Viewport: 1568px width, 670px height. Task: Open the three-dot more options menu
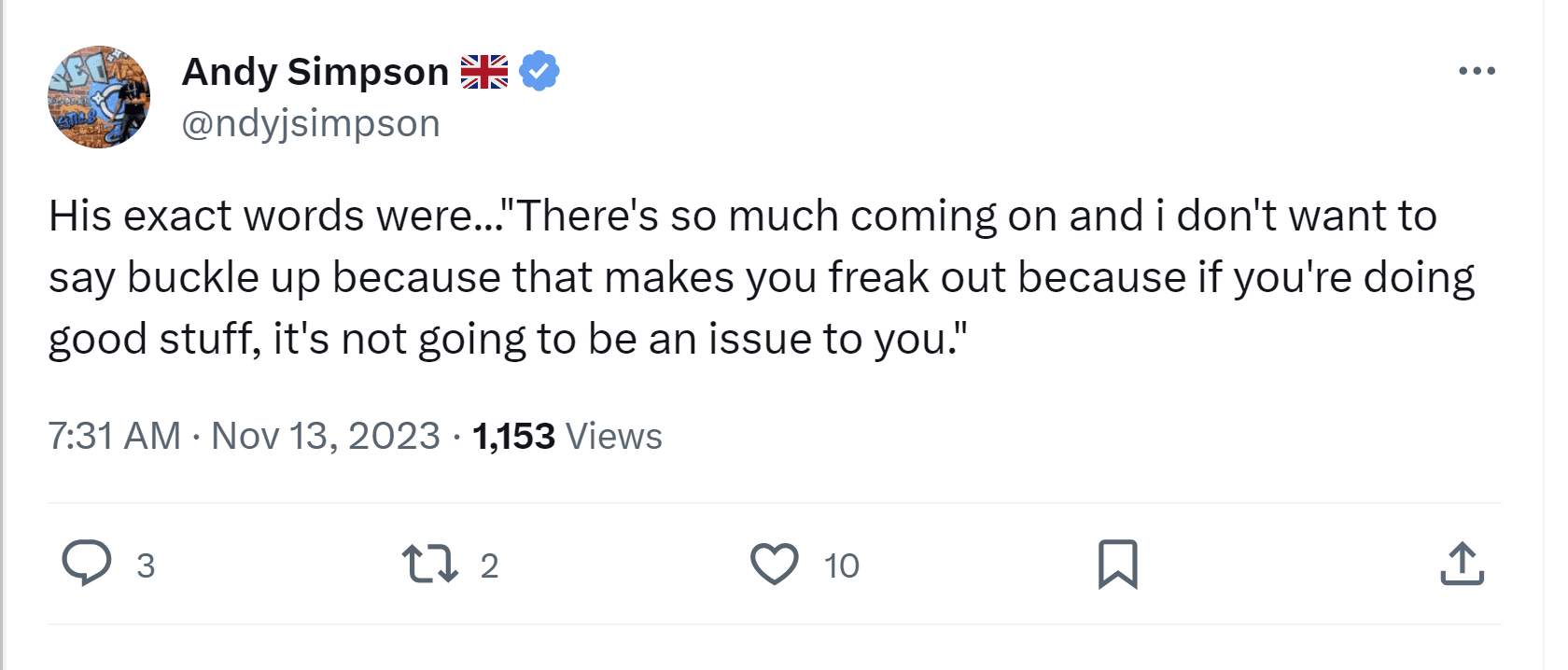(1477, 71)
